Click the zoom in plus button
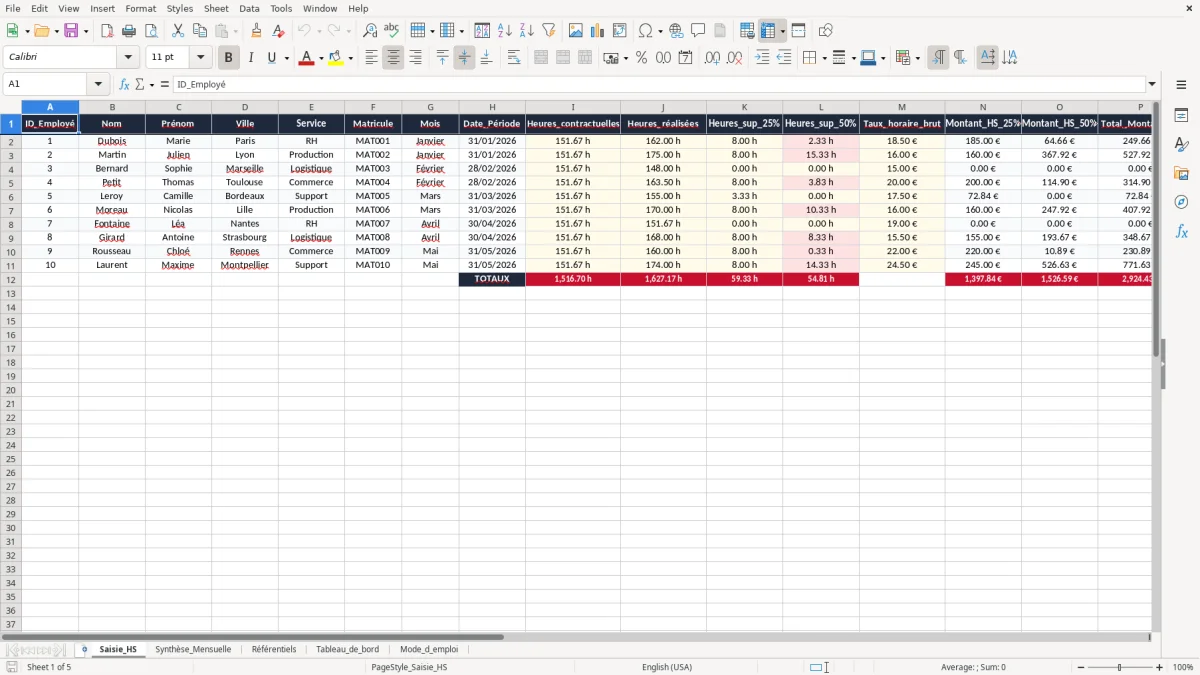 pyautogui.click(x=1160, y=667)
